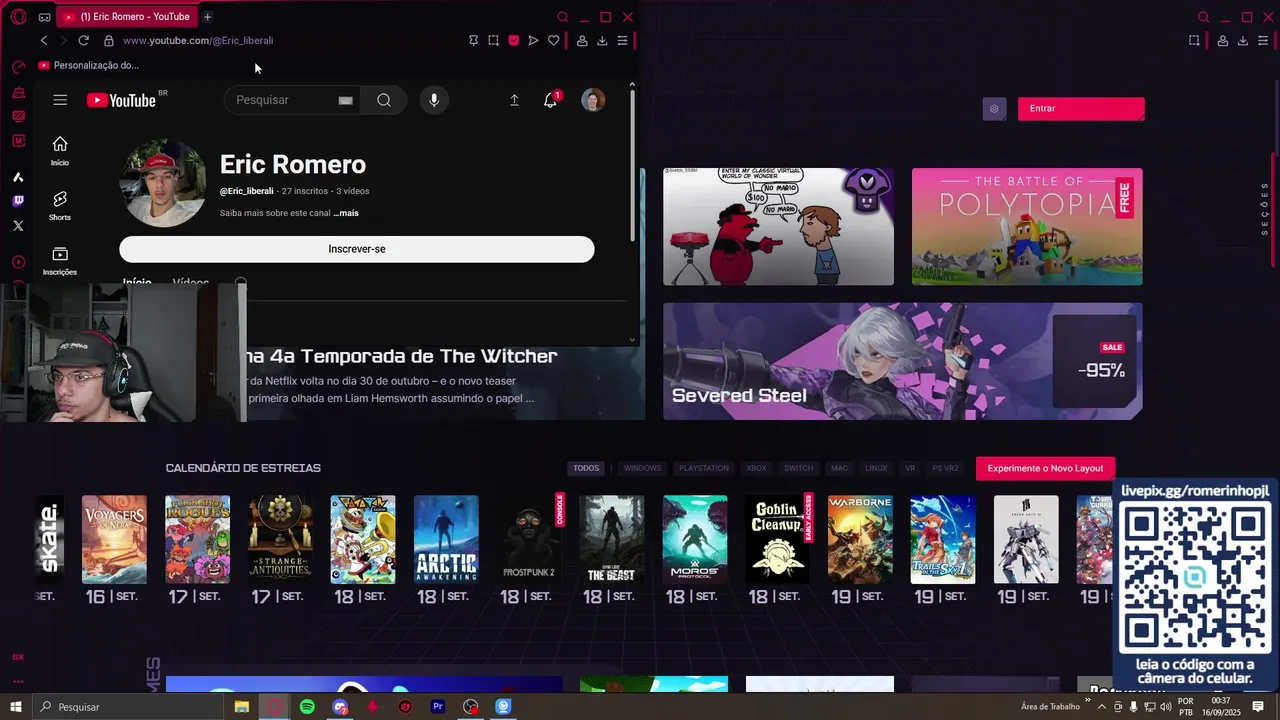Select XBOX platform filter
This screenshot has height=720, width=1280.
pos(756,468)
